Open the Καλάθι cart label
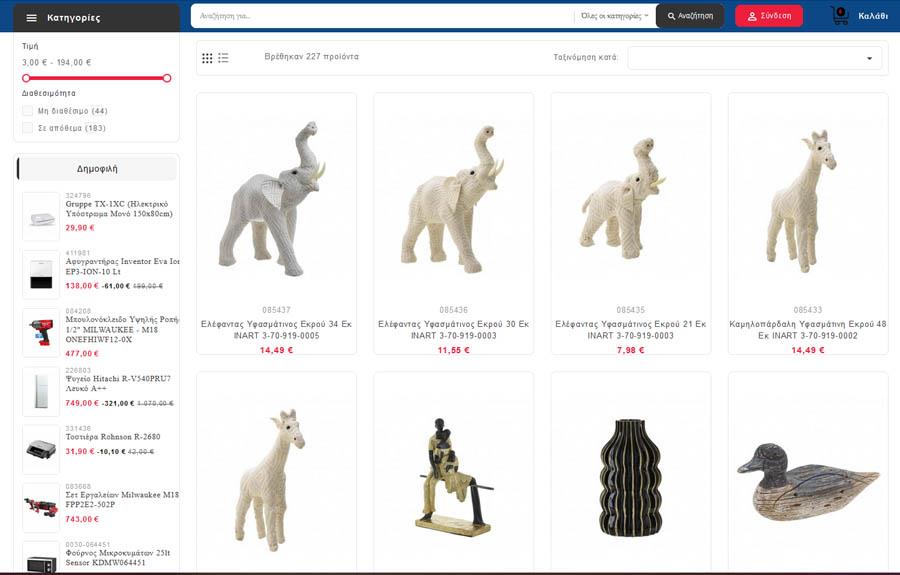 click(x=873, y=16)
